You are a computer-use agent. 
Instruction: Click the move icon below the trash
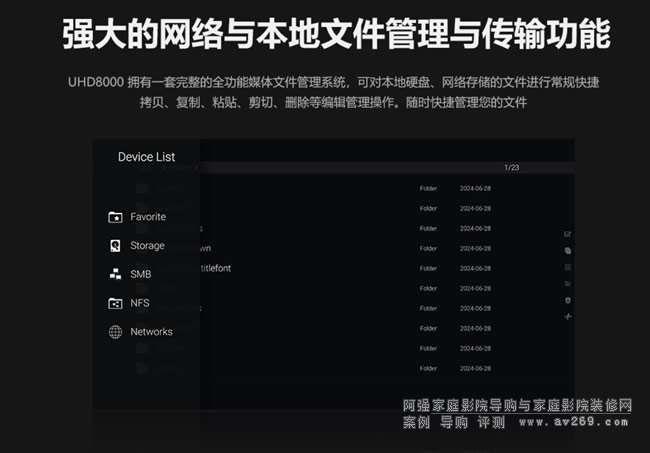coord(567,316)
